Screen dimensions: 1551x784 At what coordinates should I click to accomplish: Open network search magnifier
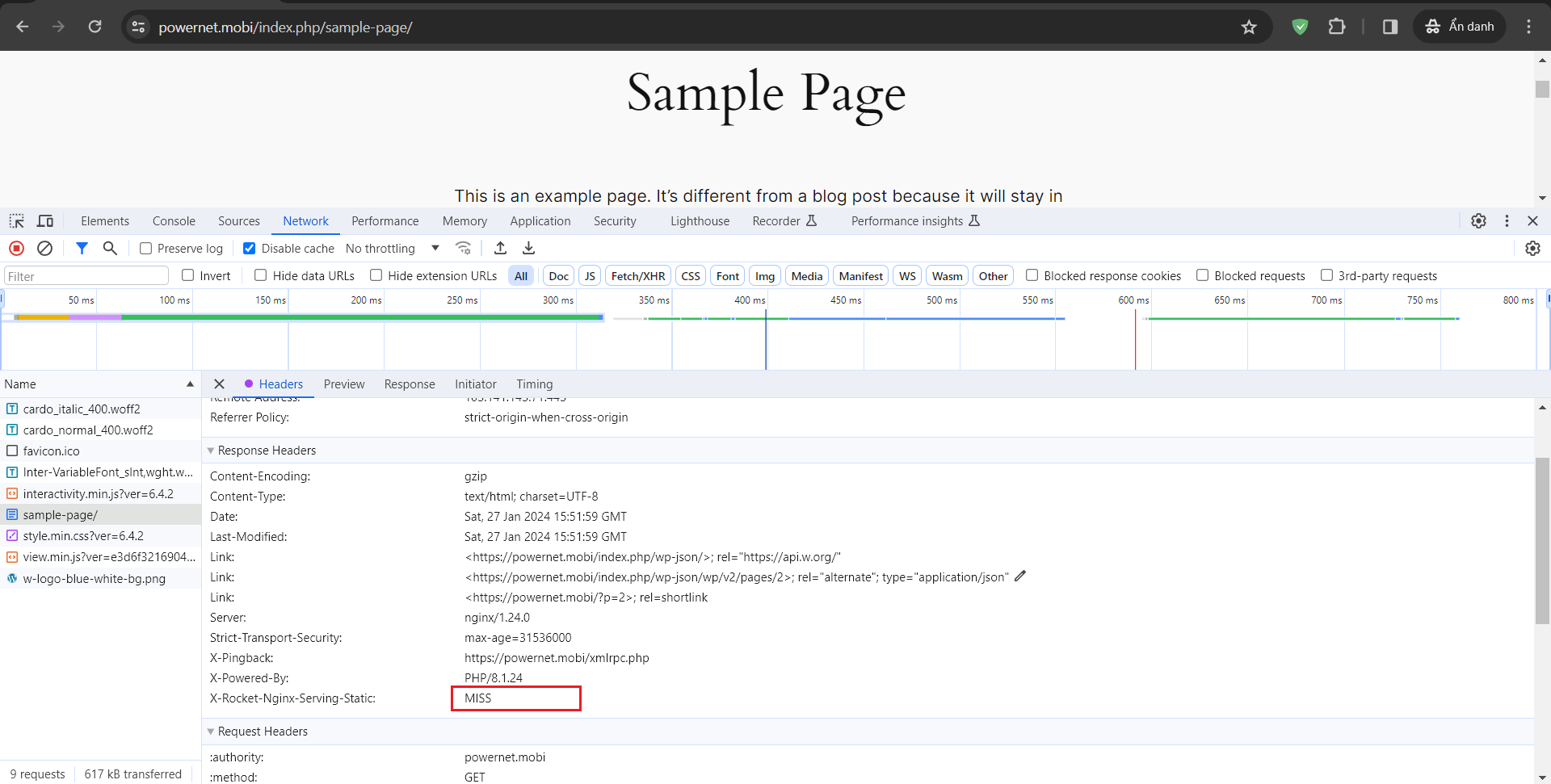tap(110, 249)
